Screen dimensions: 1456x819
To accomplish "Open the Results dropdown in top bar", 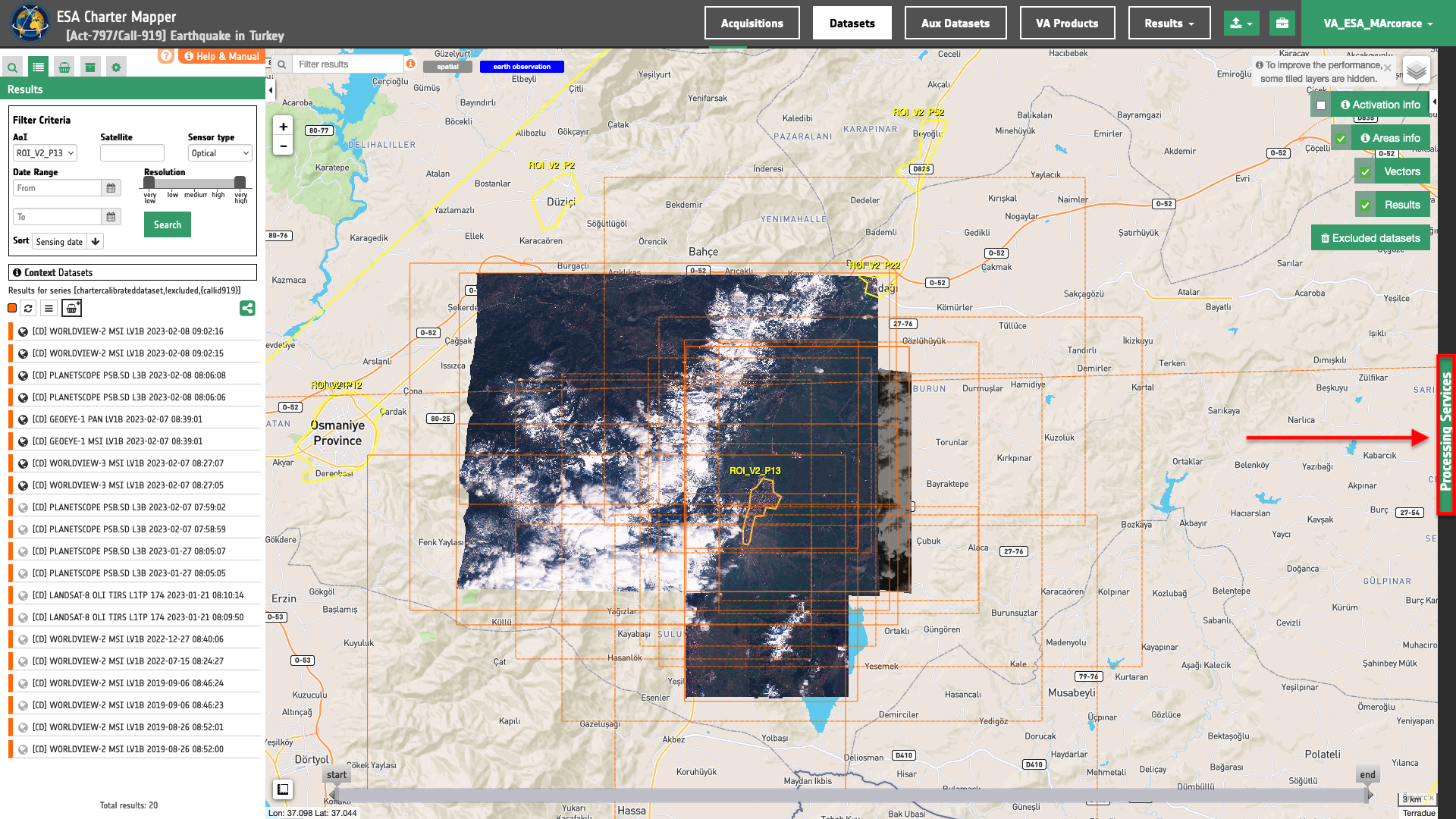I will tap(1169, 24).
